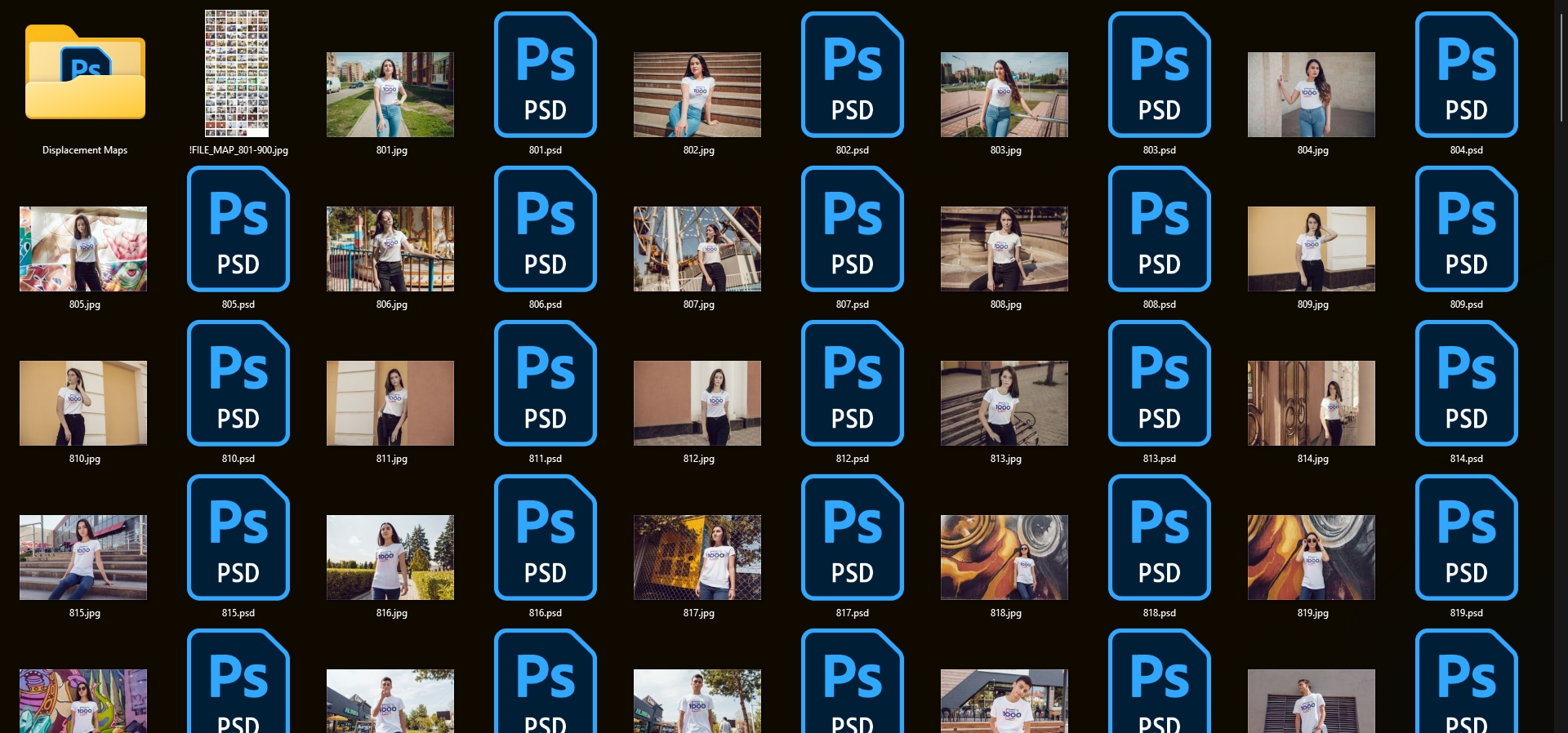
Task: Open the Displacement Maps folder
Action: [x=85, y=73]
